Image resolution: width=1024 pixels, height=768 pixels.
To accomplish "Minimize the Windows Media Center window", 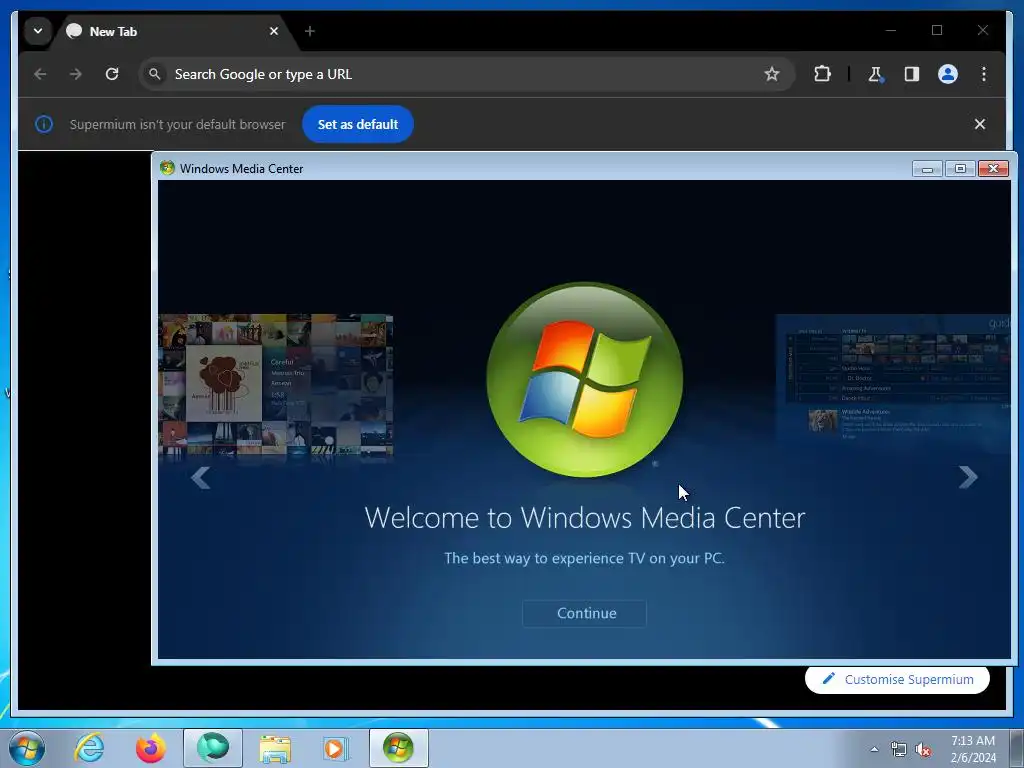I will pyautogui.click(x=927, y=168).
